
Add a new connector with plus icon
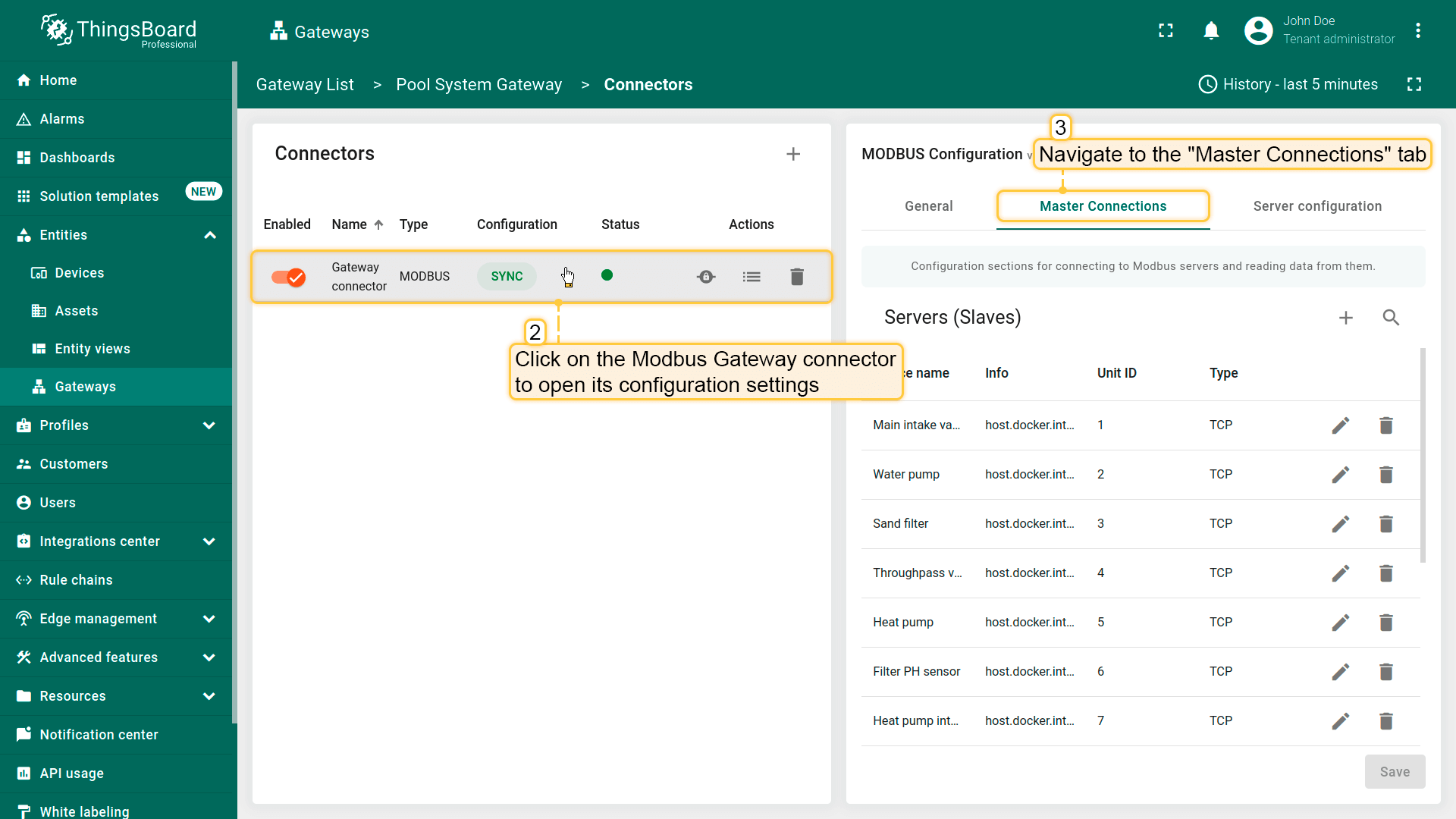[793, 154]
